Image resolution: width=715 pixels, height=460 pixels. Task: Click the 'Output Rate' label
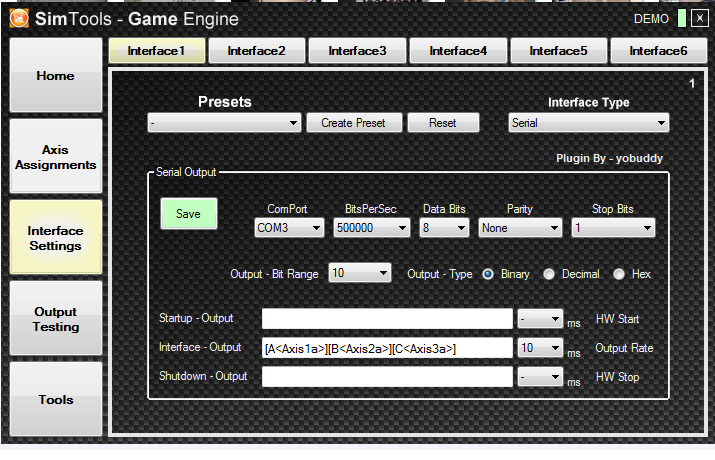[x=624, y=348]
